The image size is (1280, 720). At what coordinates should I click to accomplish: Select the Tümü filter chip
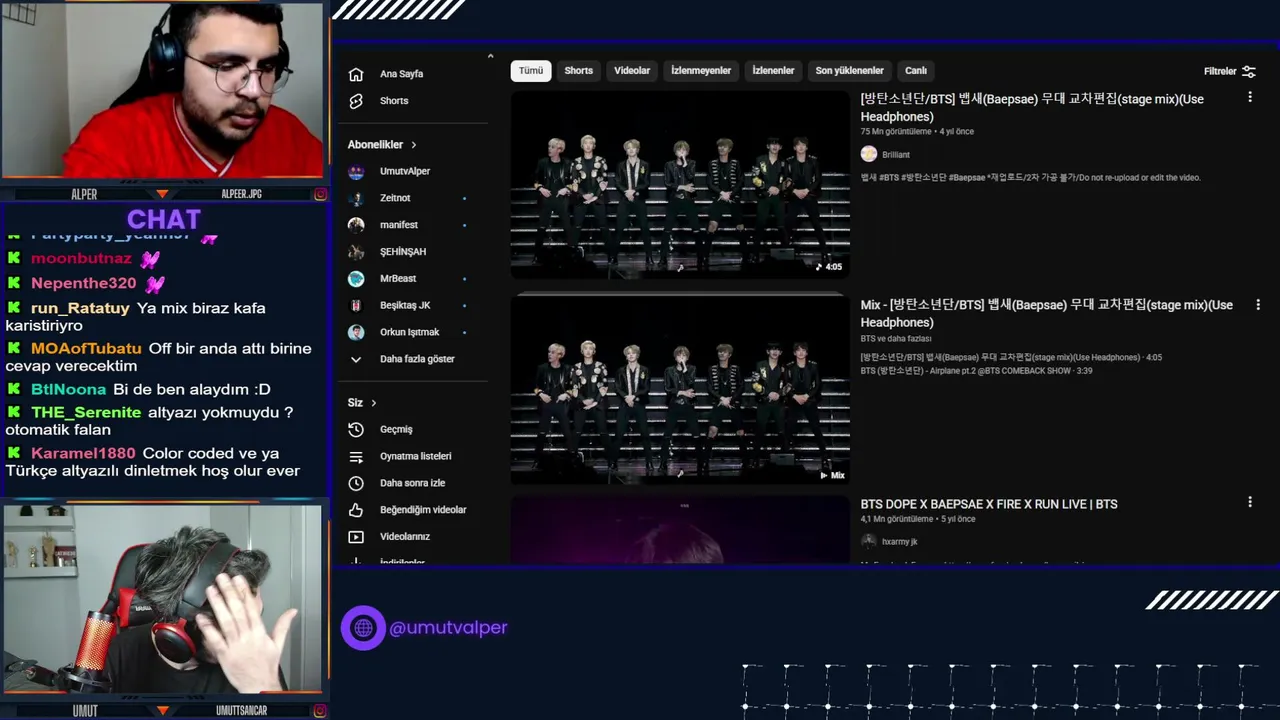(531, 71)
